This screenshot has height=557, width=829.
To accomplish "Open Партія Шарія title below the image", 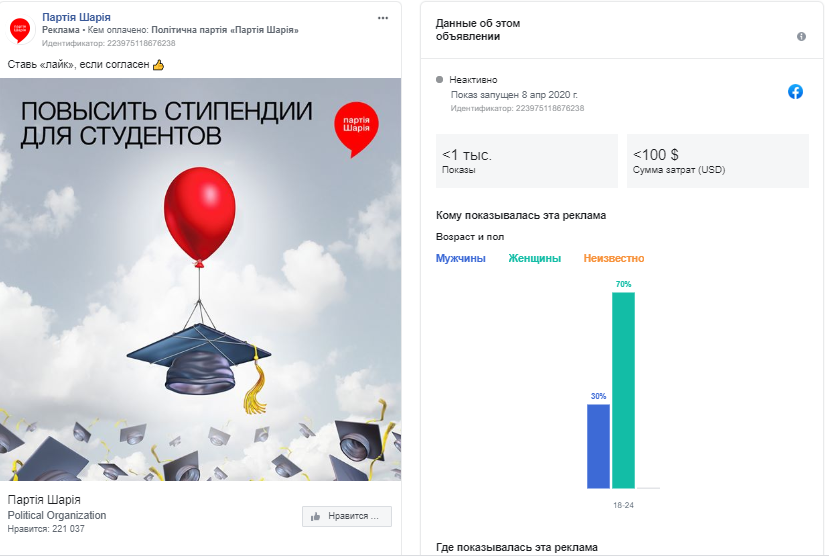I will click(x=44, y=499).
